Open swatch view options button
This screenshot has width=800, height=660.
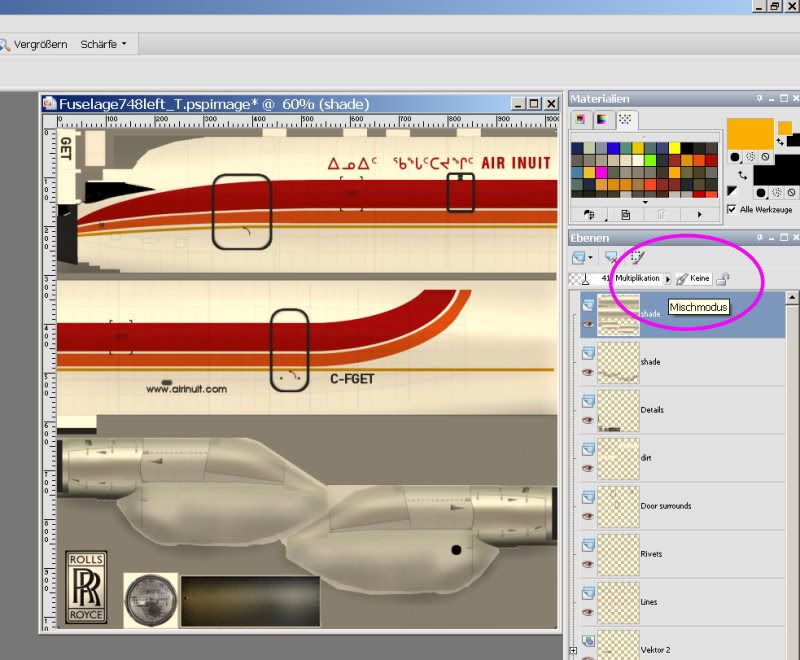click(590, 215)
